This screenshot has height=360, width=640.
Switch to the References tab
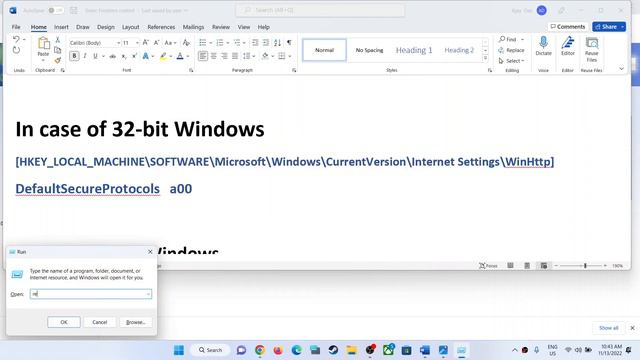point(161,27)
